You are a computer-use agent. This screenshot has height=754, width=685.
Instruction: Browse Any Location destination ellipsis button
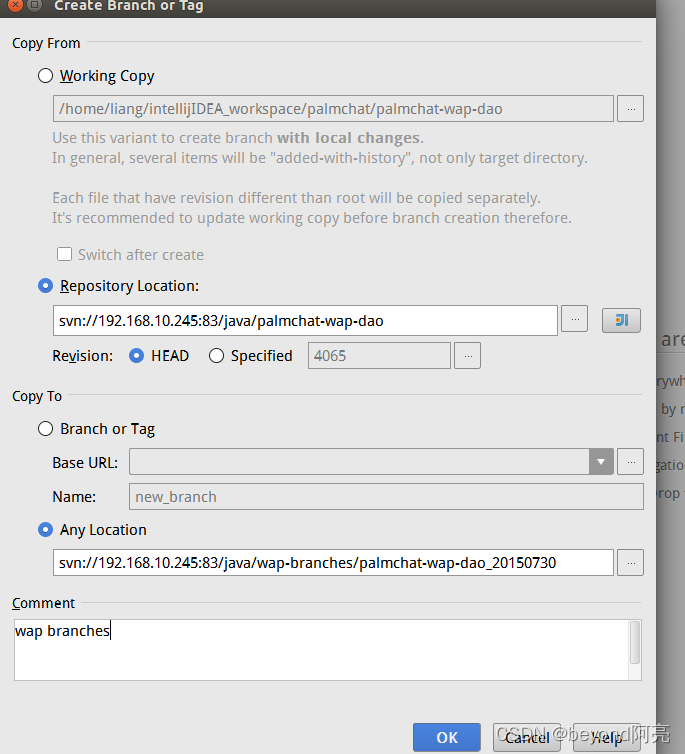[x=631, y=563]
